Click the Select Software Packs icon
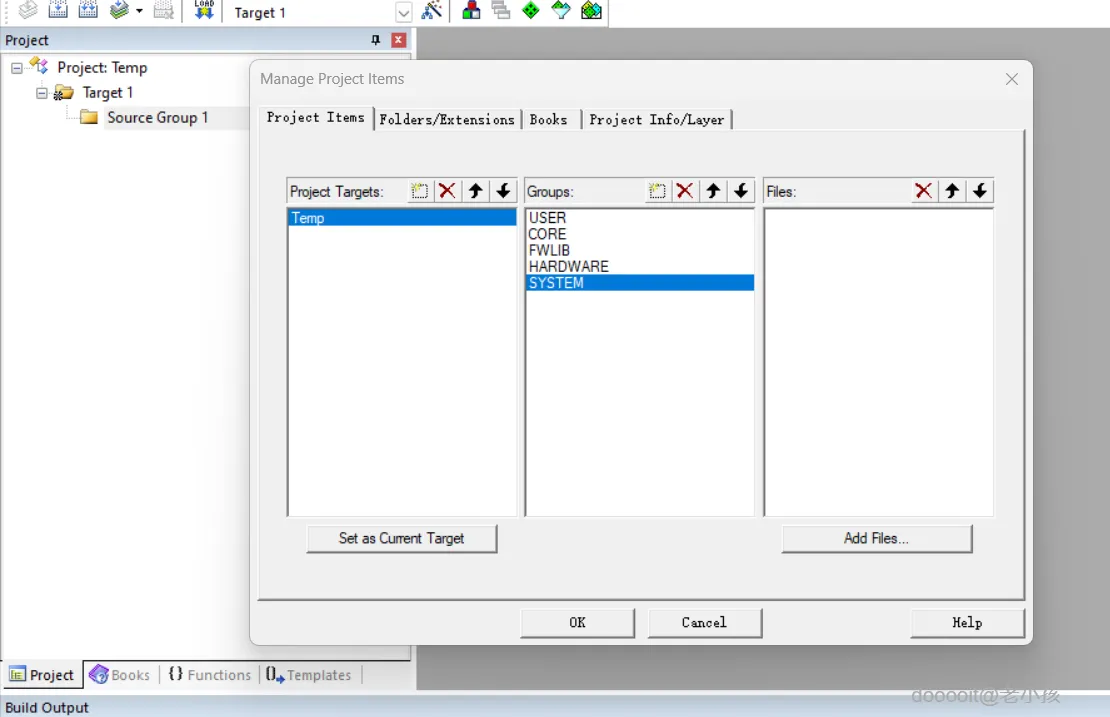 561,10
